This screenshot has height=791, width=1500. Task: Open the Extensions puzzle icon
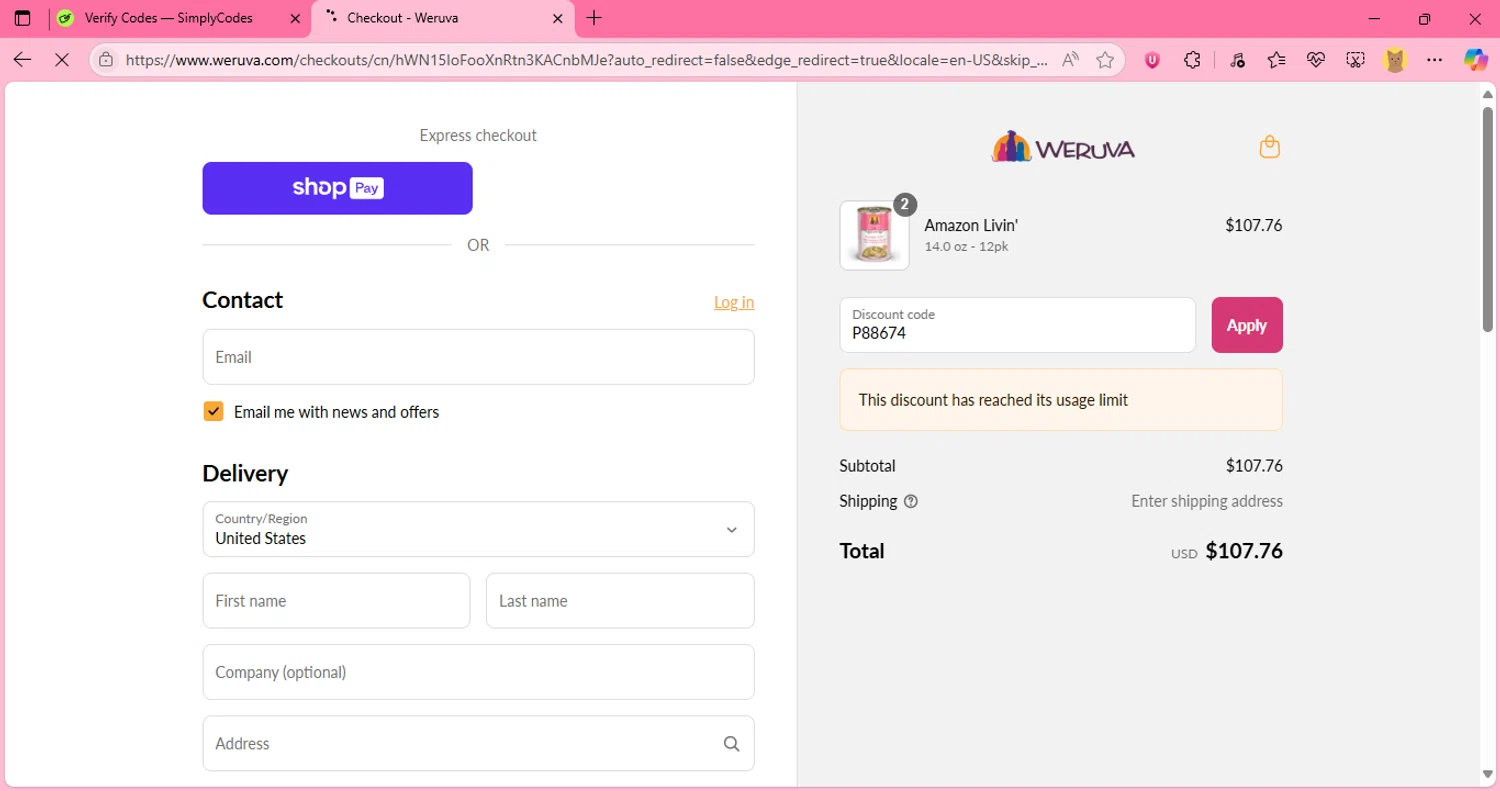(x=1192, y=60)
